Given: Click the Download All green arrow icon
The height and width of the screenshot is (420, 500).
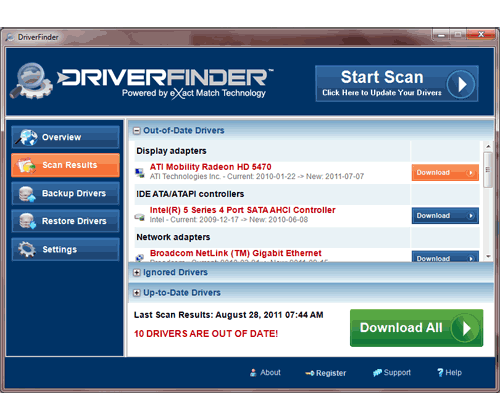Looking at the screenshot, I should 466,328.
